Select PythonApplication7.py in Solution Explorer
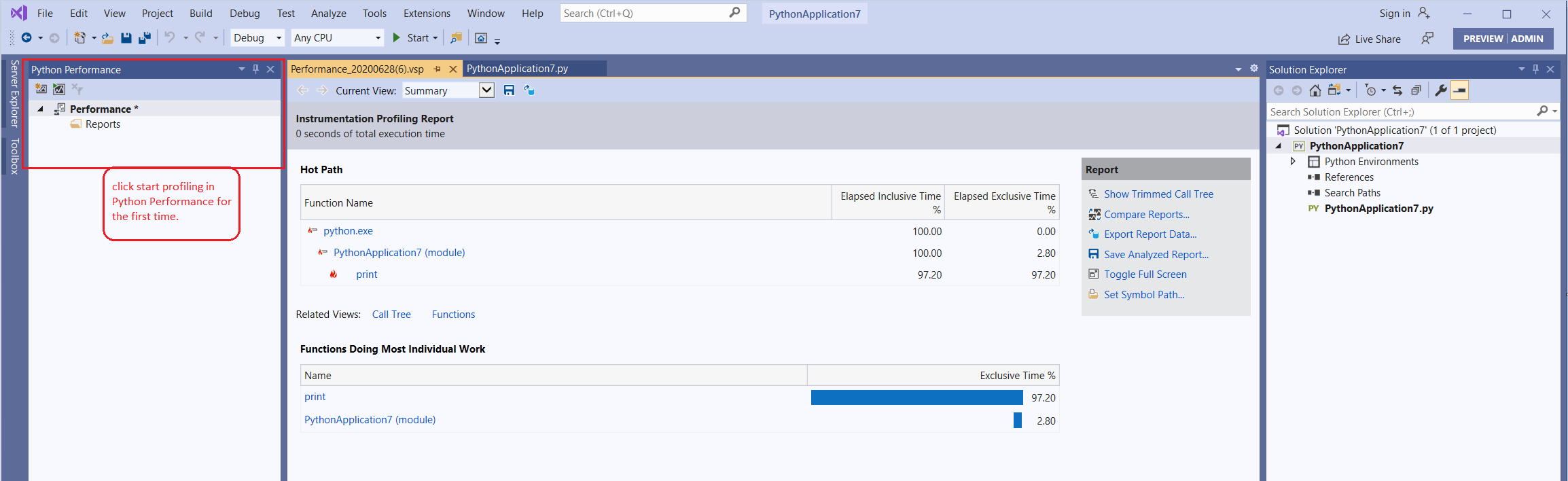The image size is (1568, 481). coord(1378,209)
